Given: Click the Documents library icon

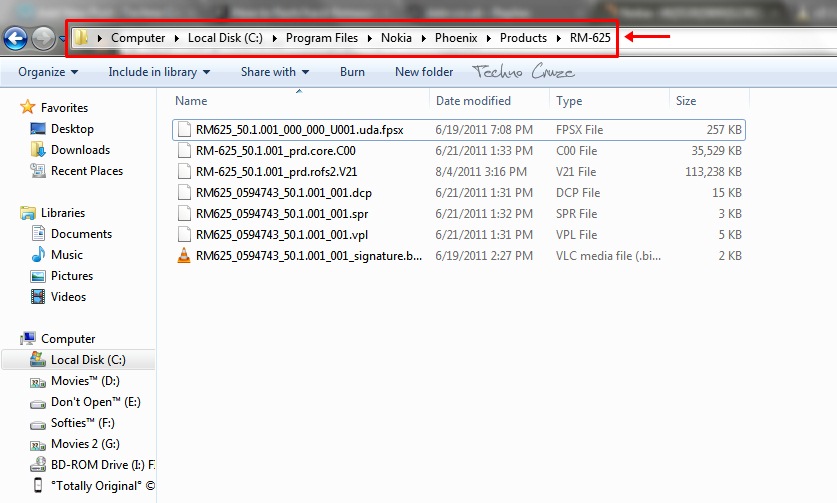Looking at the screenshot, I should click(x=38, y=233).
